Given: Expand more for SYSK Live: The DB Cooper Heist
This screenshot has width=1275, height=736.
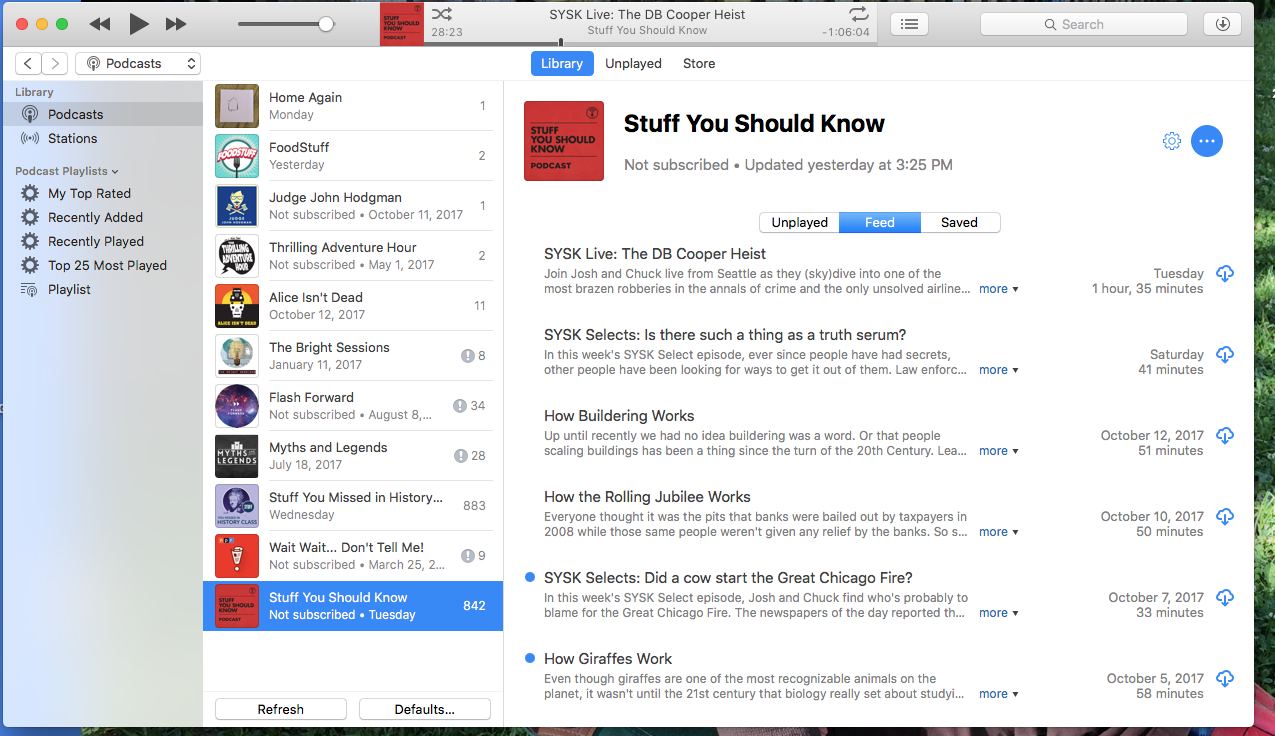Looking at the screenshot, I should tap(999, 289).
